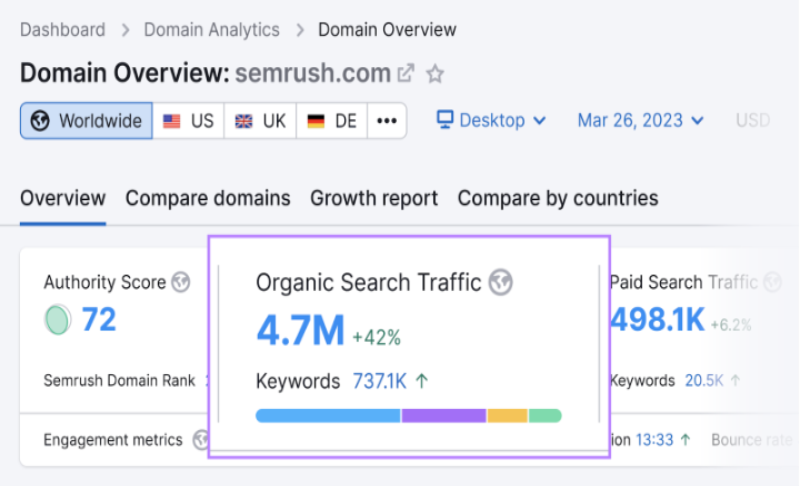This screenshot has width=801, height=486.
Task: Open the Mar 26, 2023 date dropdown
Action: click(x=640, y=121)
